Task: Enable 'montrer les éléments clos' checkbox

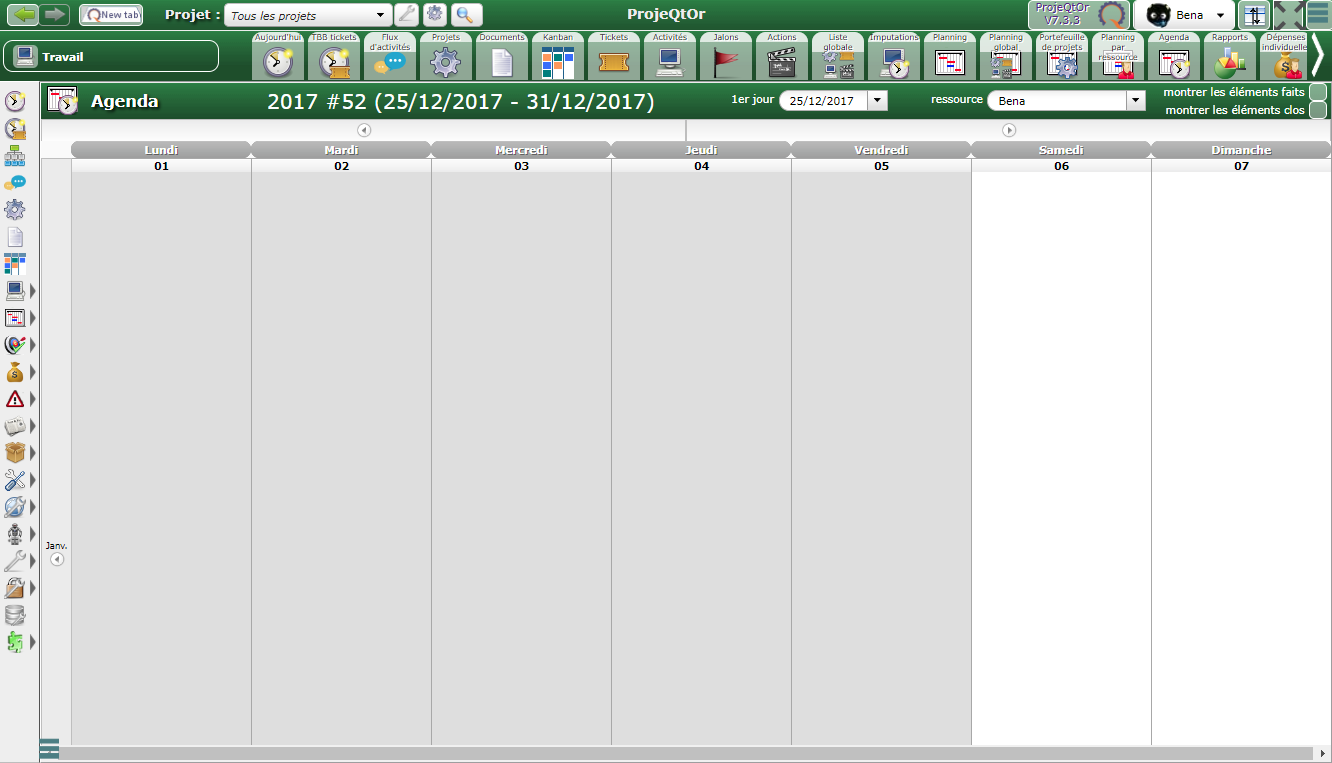Action: point(1318,110)
